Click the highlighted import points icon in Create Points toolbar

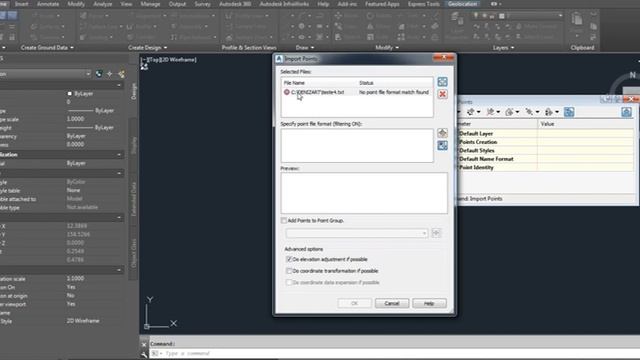(x=569, y=111)
